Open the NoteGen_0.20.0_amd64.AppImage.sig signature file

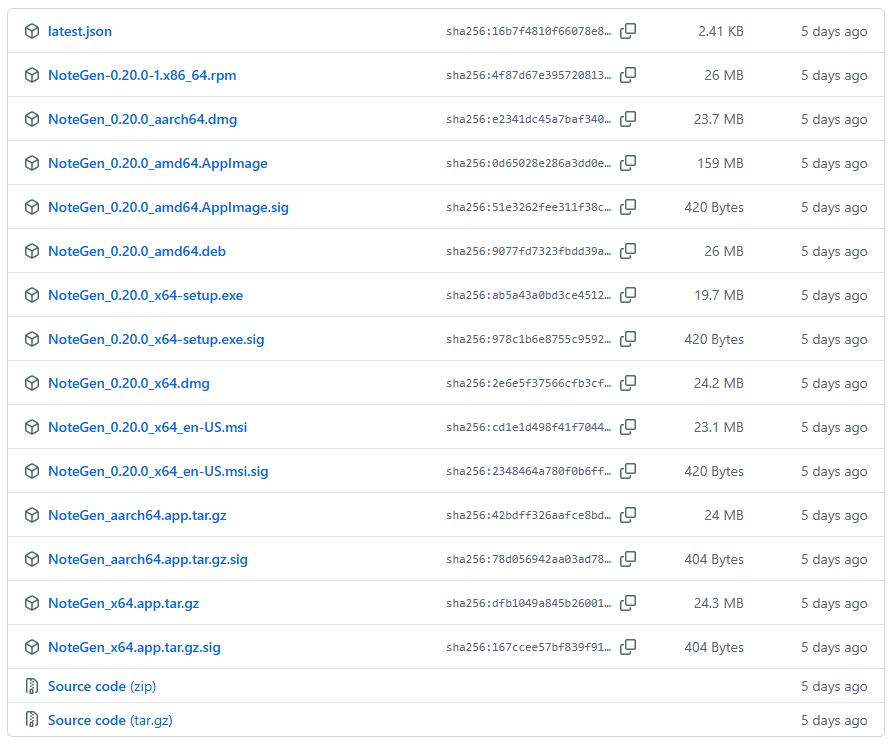[x=168, y=207]
